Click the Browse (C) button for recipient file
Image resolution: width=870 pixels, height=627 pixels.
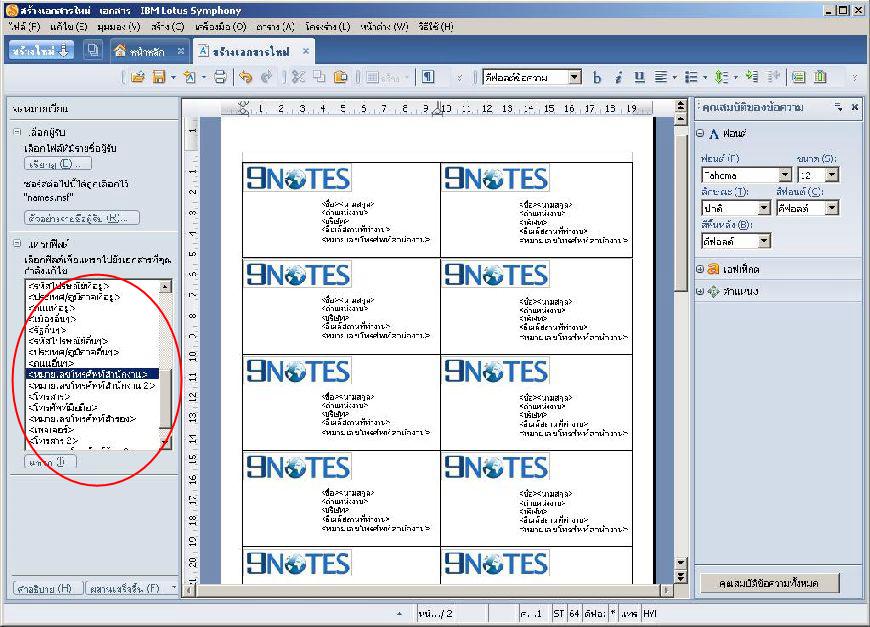pos(58,164)
